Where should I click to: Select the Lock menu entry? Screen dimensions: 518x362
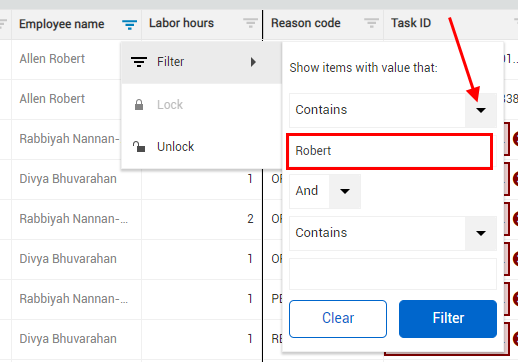pyautogui.click(x=202, y=105)
